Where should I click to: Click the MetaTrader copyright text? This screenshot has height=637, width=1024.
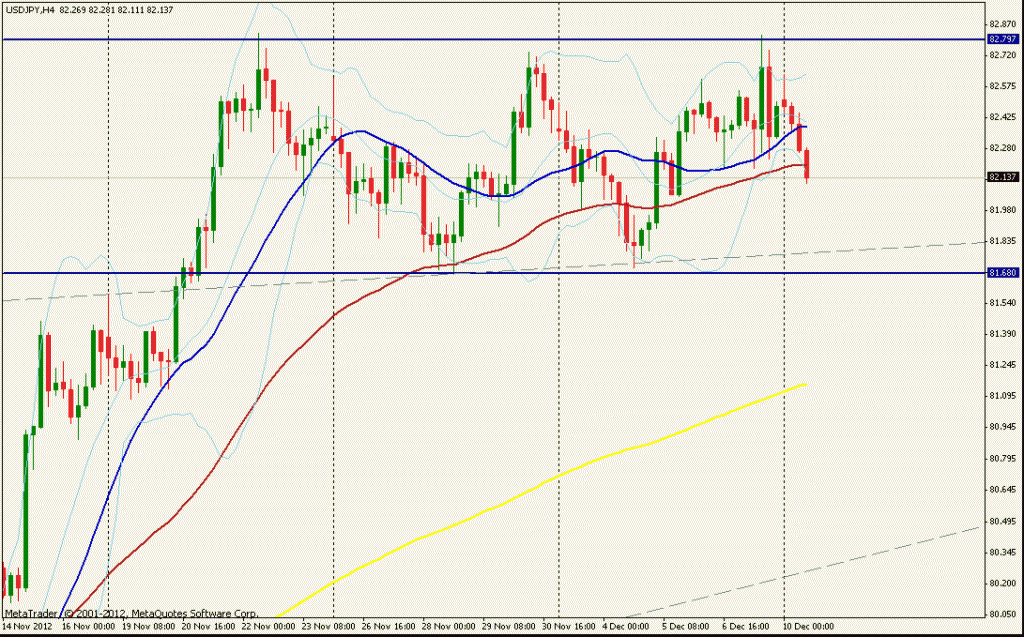(132, 613)
